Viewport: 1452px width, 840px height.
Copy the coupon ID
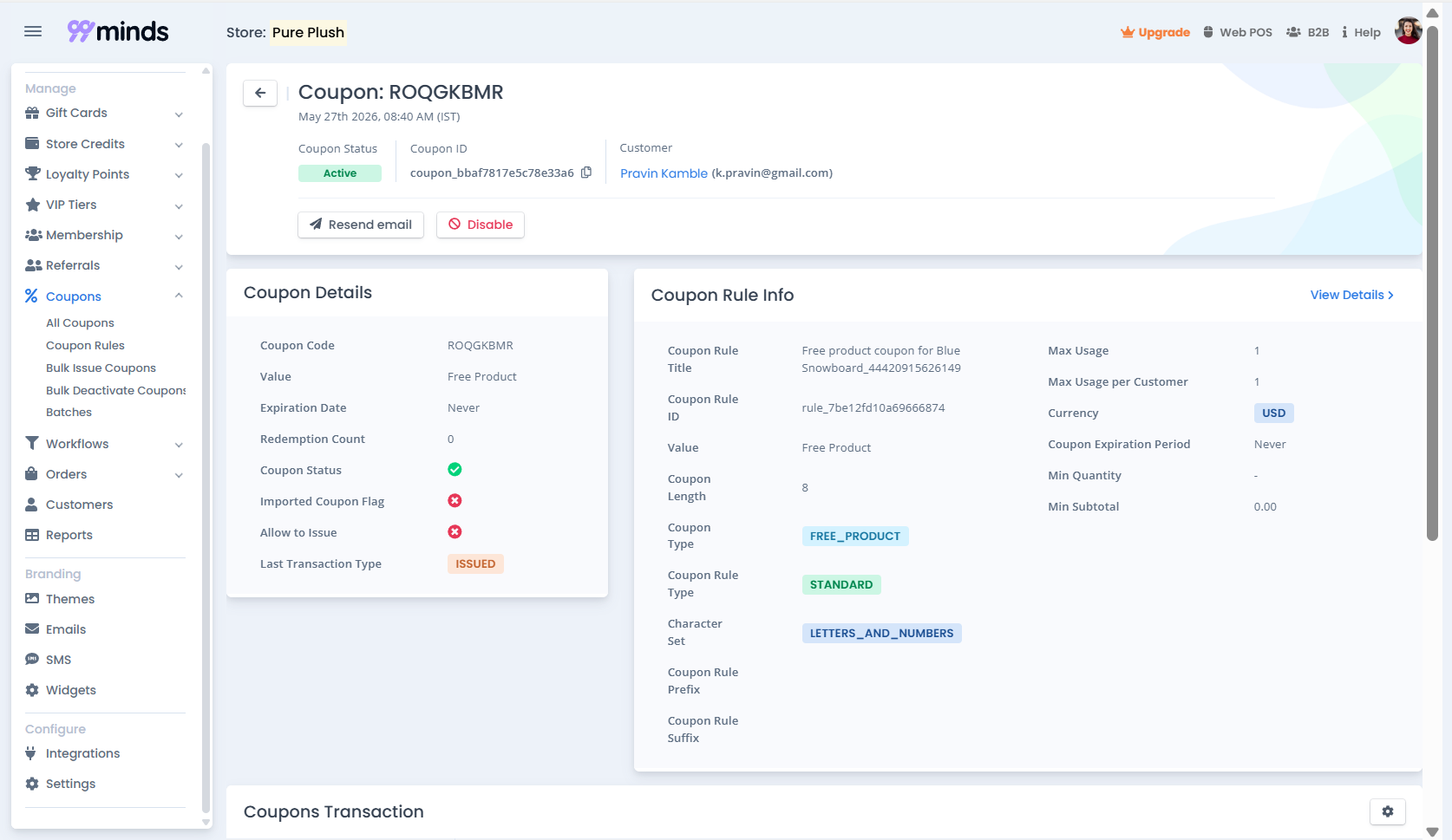(x=586, y=173)
